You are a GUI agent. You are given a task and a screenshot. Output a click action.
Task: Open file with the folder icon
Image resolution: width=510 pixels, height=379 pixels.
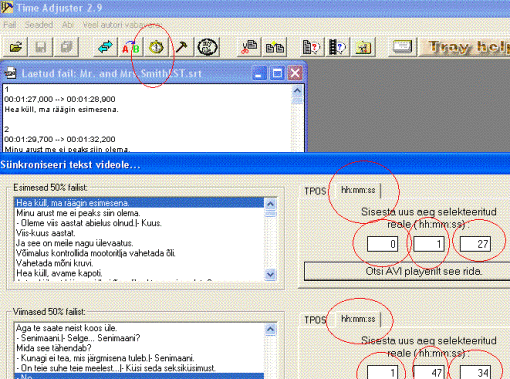(16, 47)
